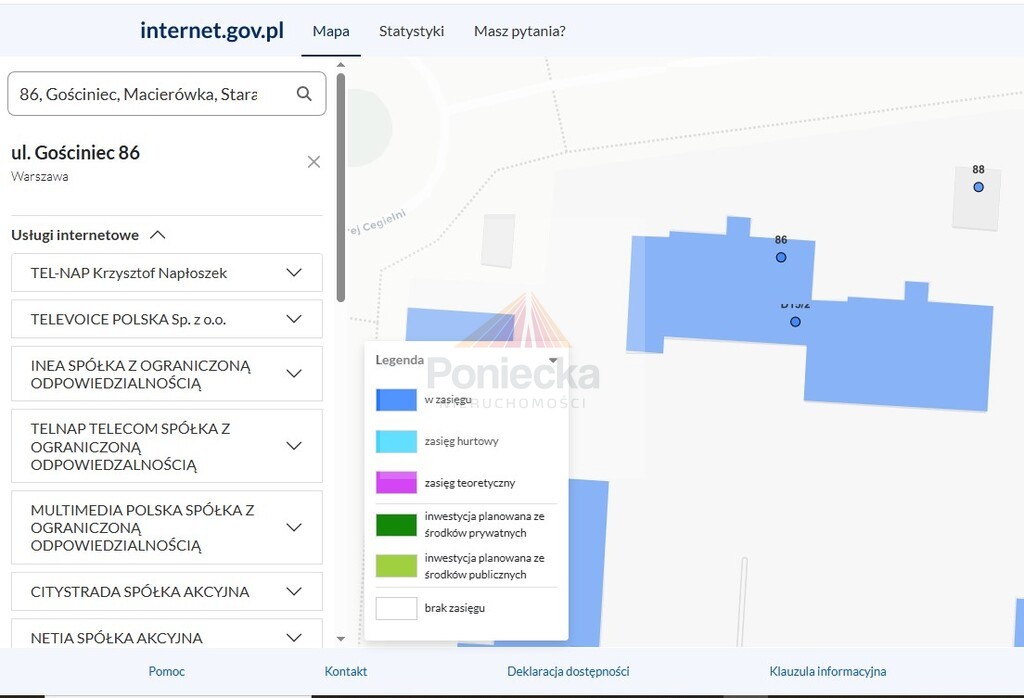
Task: Close the ul. Gościniec 86 panel
Action: 314,162
